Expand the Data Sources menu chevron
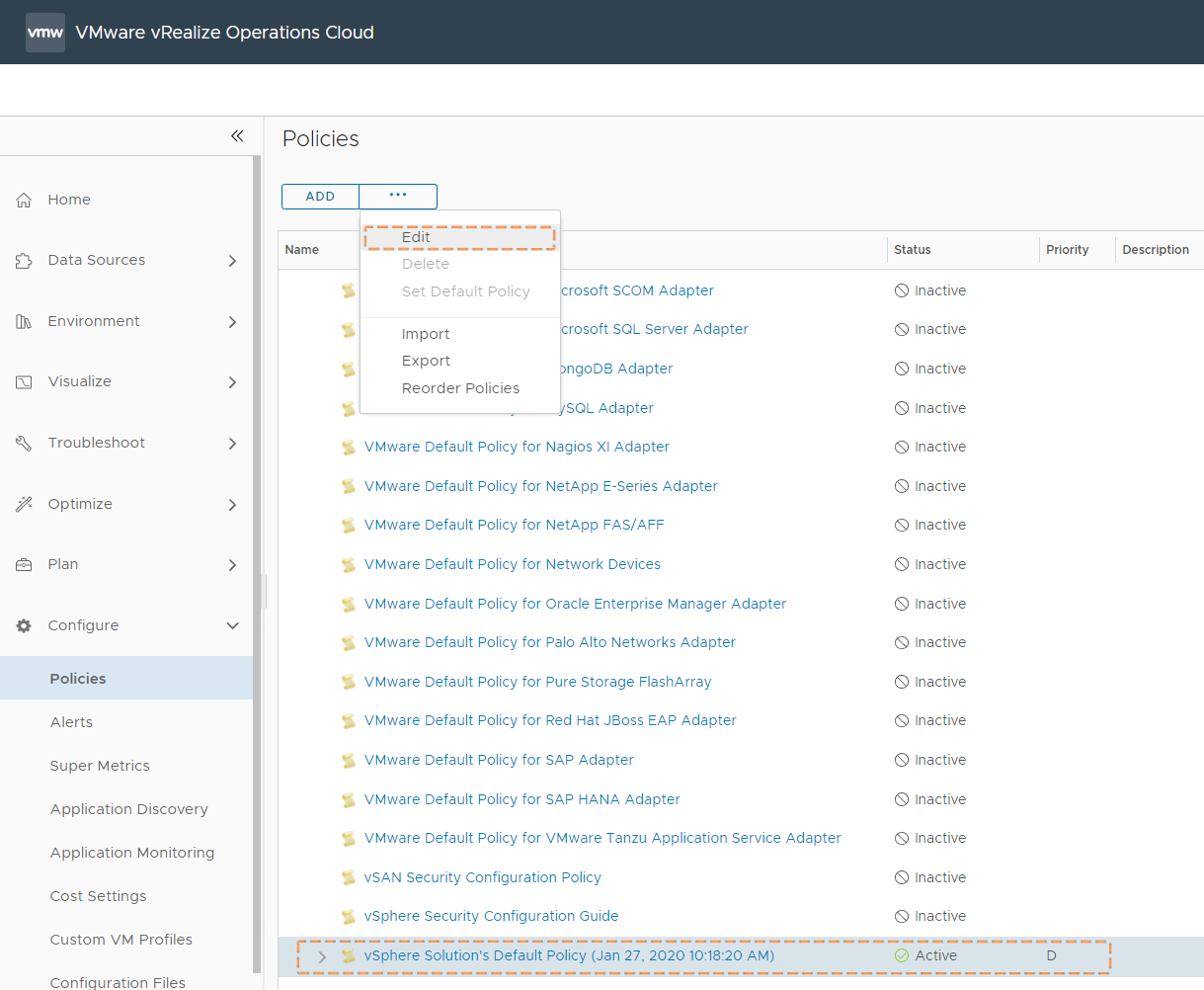 click(x=232, y=261)
